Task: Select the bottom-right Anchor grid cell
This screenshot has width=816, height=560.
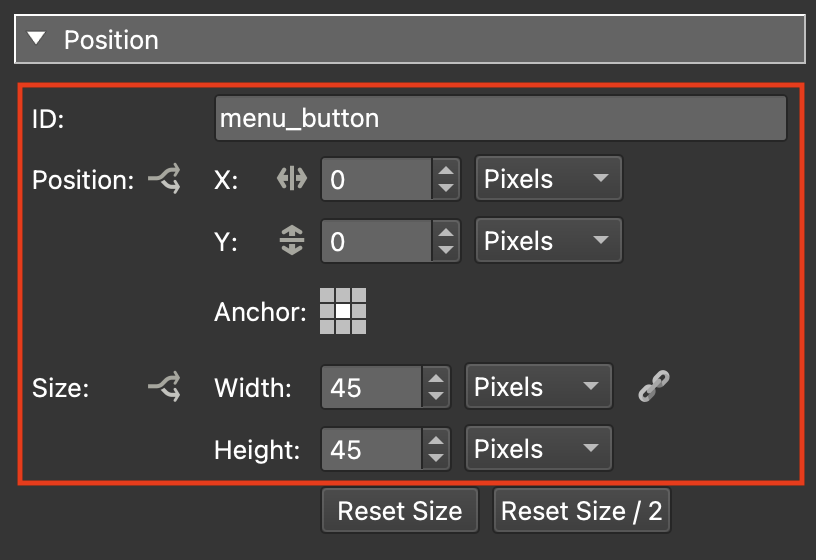Action: pos(358,326)
